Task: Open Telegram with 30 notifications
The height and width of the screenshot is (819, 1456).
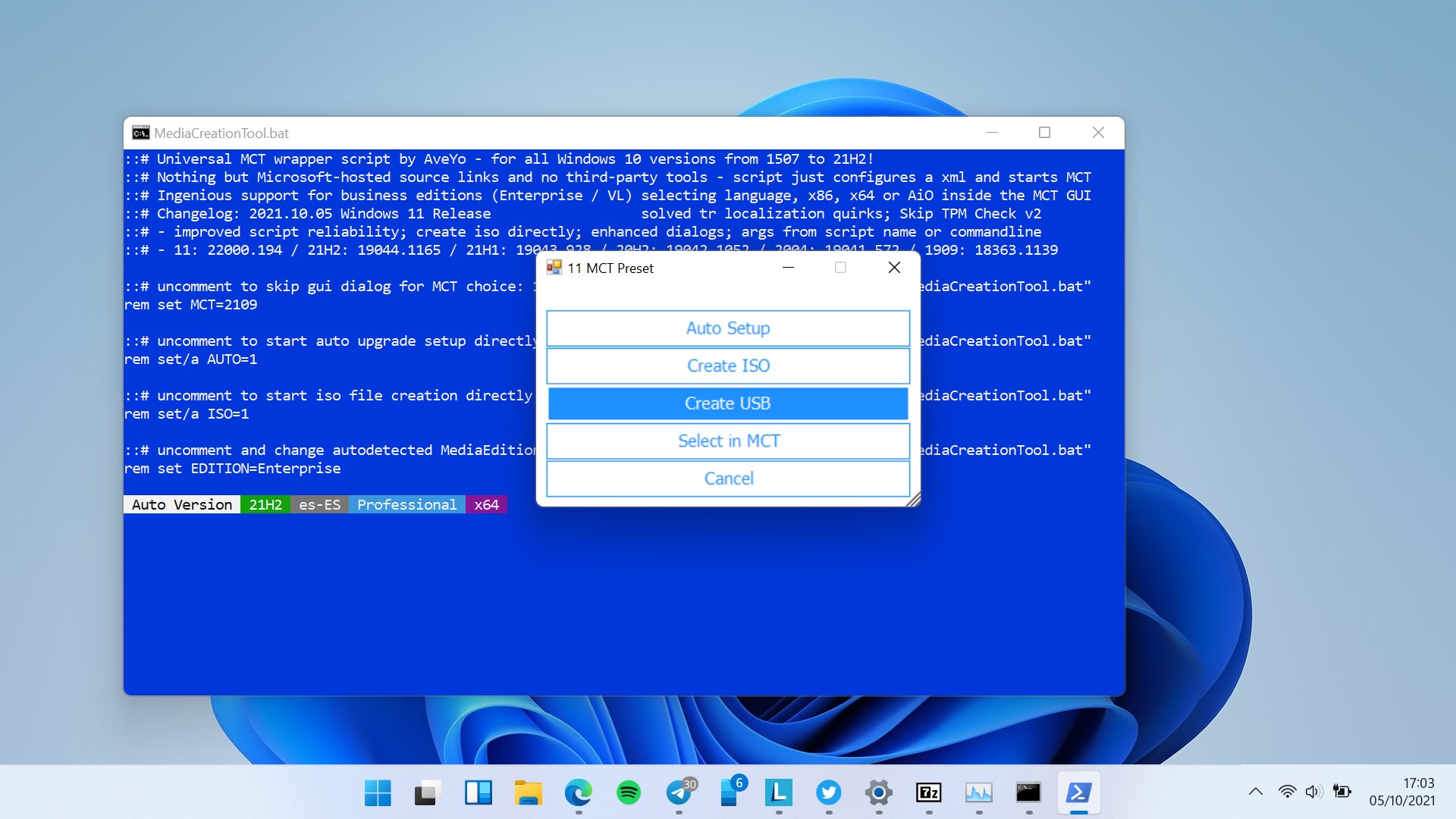Action: click(x=679, y=793)
